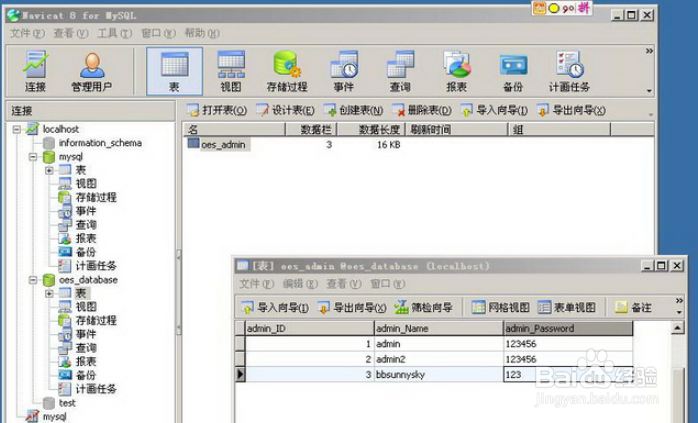
Task: Click admin_ID column header
Action: [309, 329]
